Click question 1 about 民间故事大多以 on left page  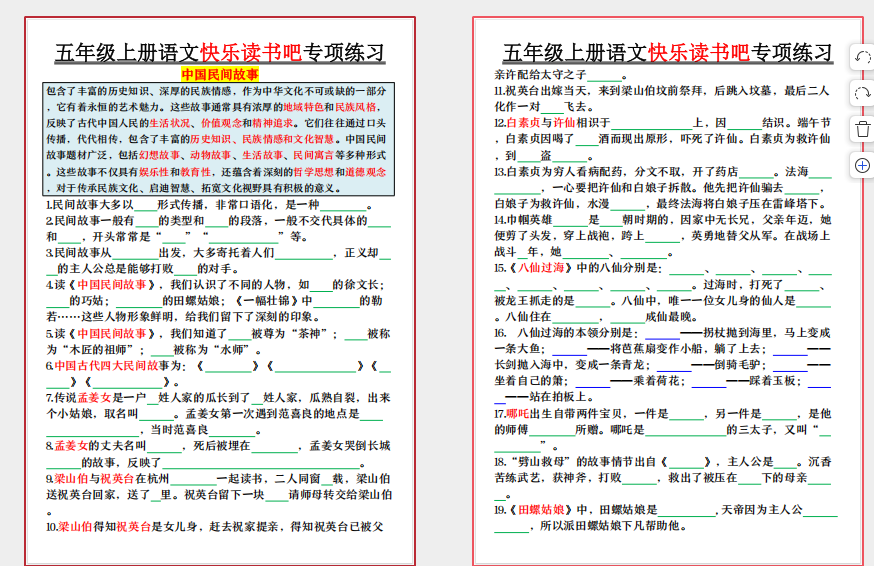pos(210,204)
